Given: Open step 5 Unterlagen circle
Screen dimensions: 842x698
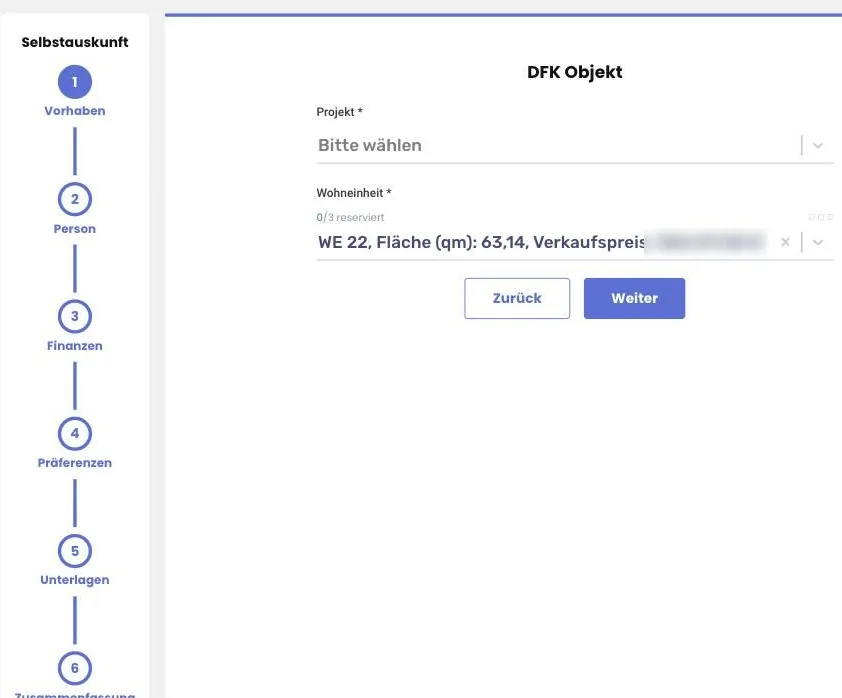Looking at the screenshot, I should pyautogui.click(x=75, y=551).
